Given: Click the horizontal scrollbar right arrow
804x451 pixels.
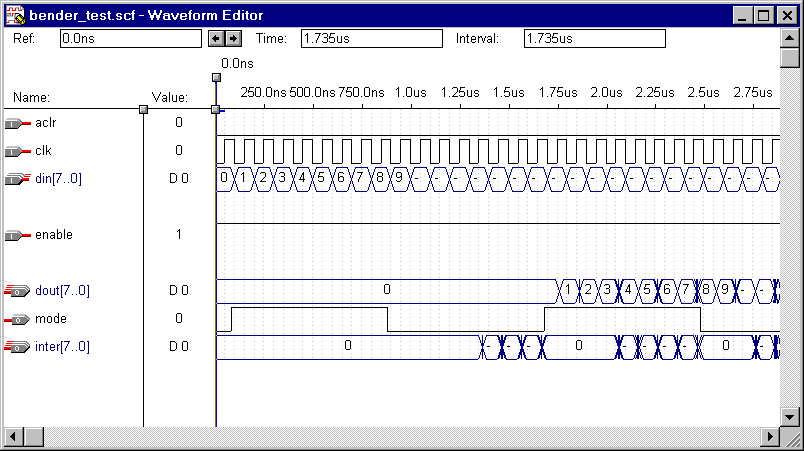Looking at the screenshot, I should pyautogui.click(x=770, y=437).
